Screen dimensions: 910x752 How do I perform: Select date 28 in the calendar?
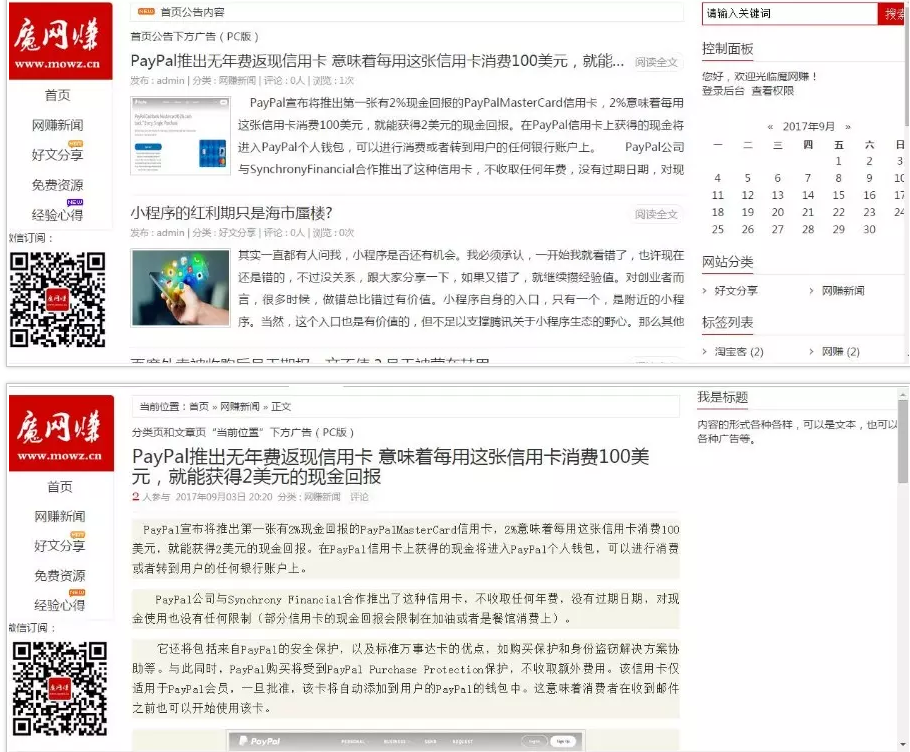[808, 229]
